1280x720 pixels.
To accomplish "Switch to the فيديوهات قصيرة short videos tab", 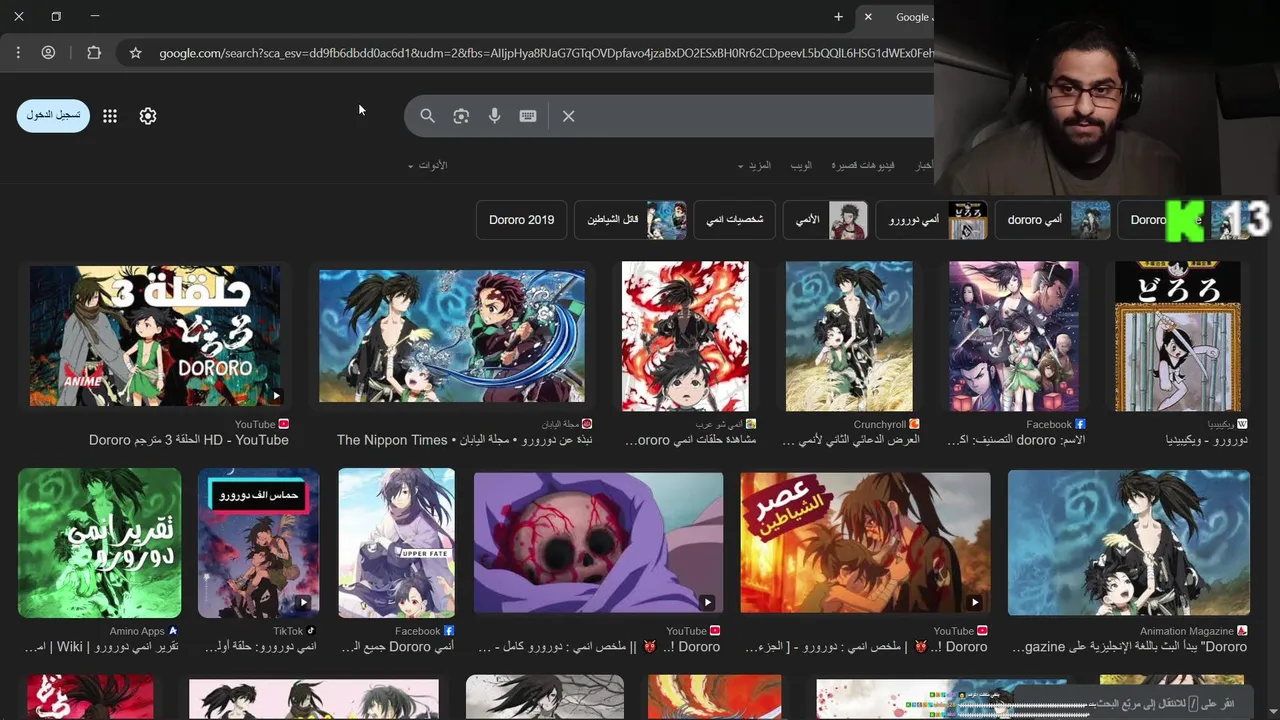I will (863, 165).
